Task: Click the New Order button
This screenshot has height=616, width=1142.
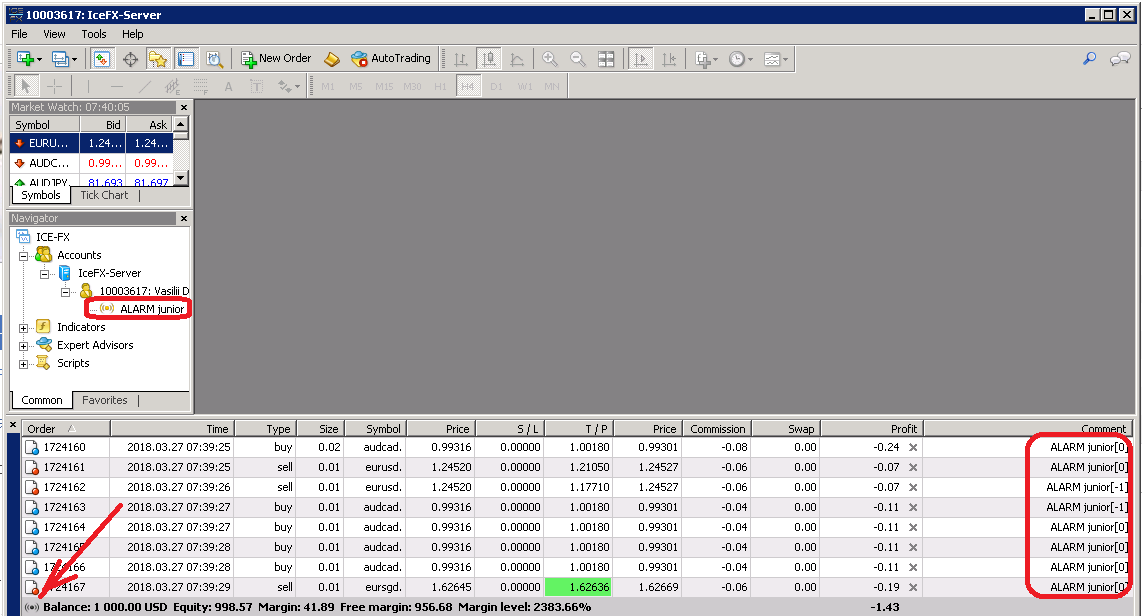Action: (276, 59)
